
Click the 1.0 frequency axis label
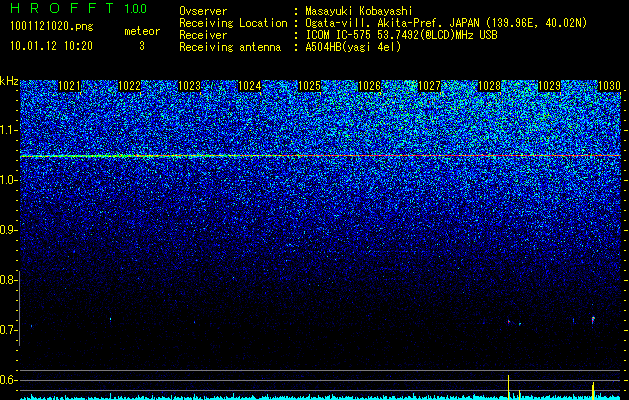tap(9, 180)
